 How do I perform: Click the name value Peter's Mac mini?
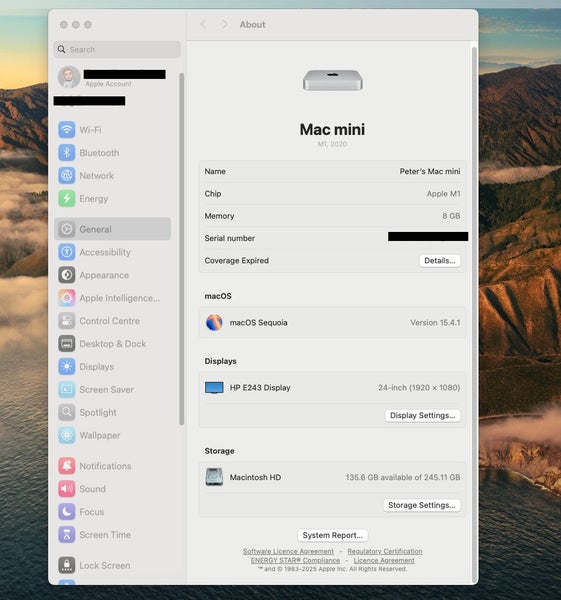click(x=430, y=171)
